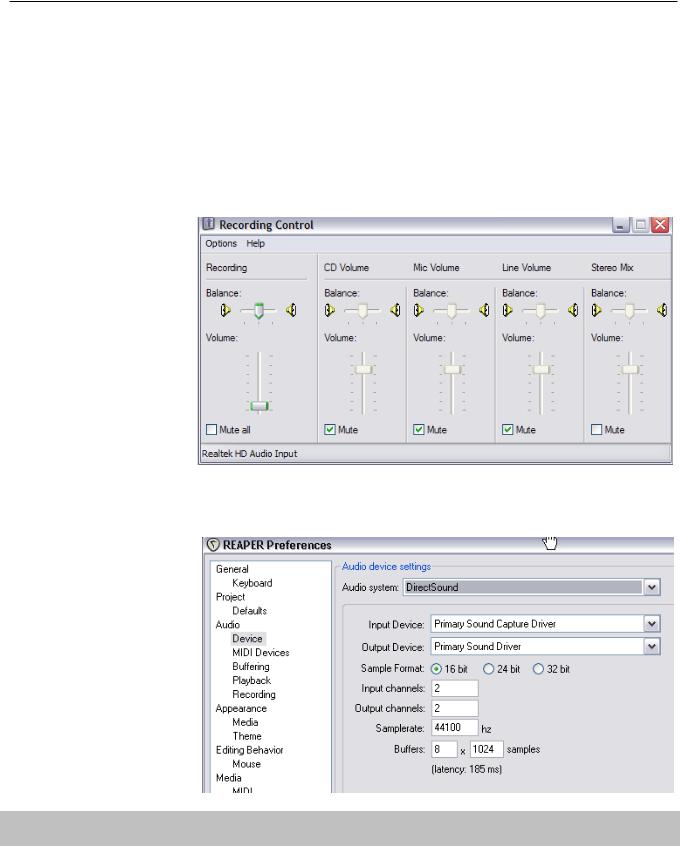Click the Line Volume vertical slider thumb
This screenshot has width=680, height=846.
click(541, 370)
